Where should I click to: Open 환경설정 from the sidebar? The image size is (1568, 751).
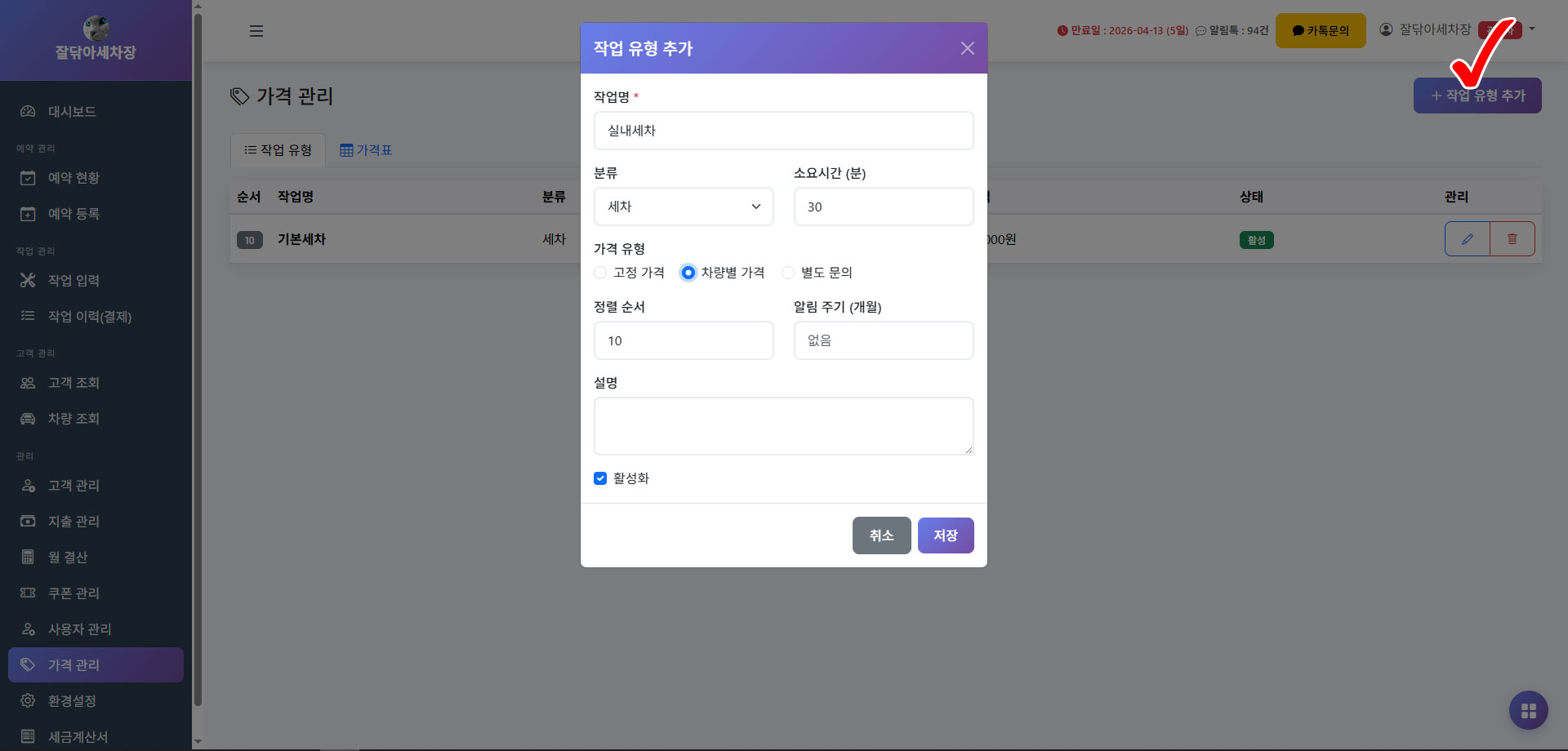pyautogui.click(x=72, y=701)
